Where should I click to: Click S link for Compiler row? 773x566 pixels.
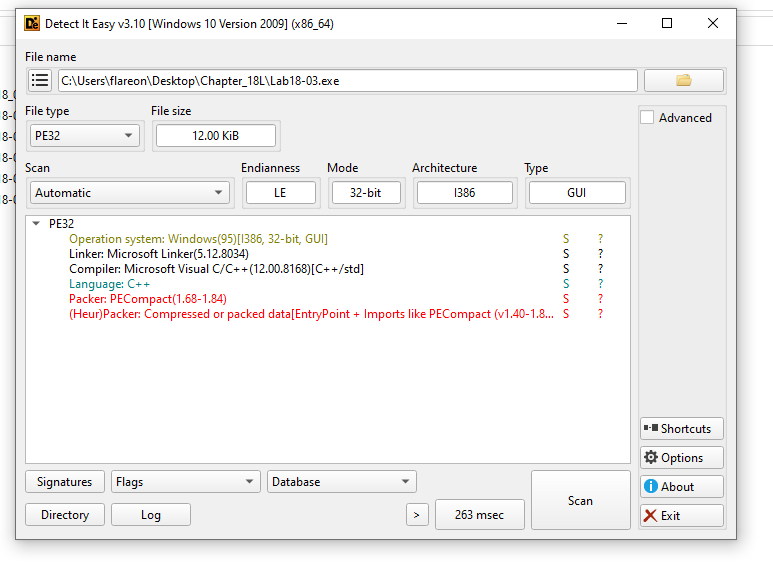tap(566, 269)
